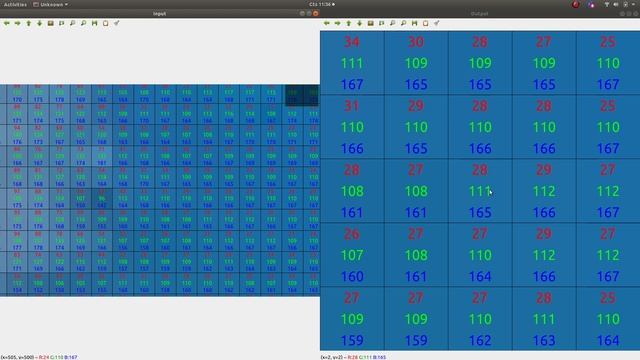Click the red value 30 in Output
The width and height of the screenshot is (640, 360).
416,42
